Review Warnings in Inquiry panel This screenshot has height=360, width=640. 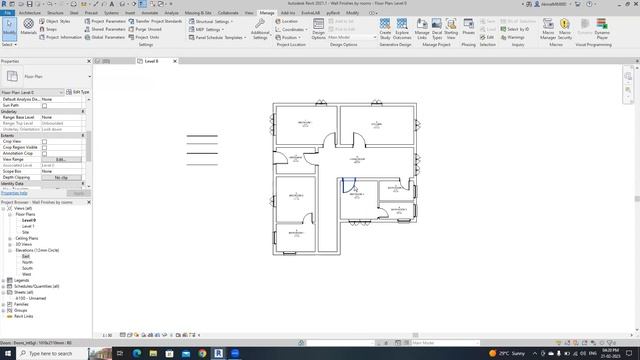coord(513,37)
